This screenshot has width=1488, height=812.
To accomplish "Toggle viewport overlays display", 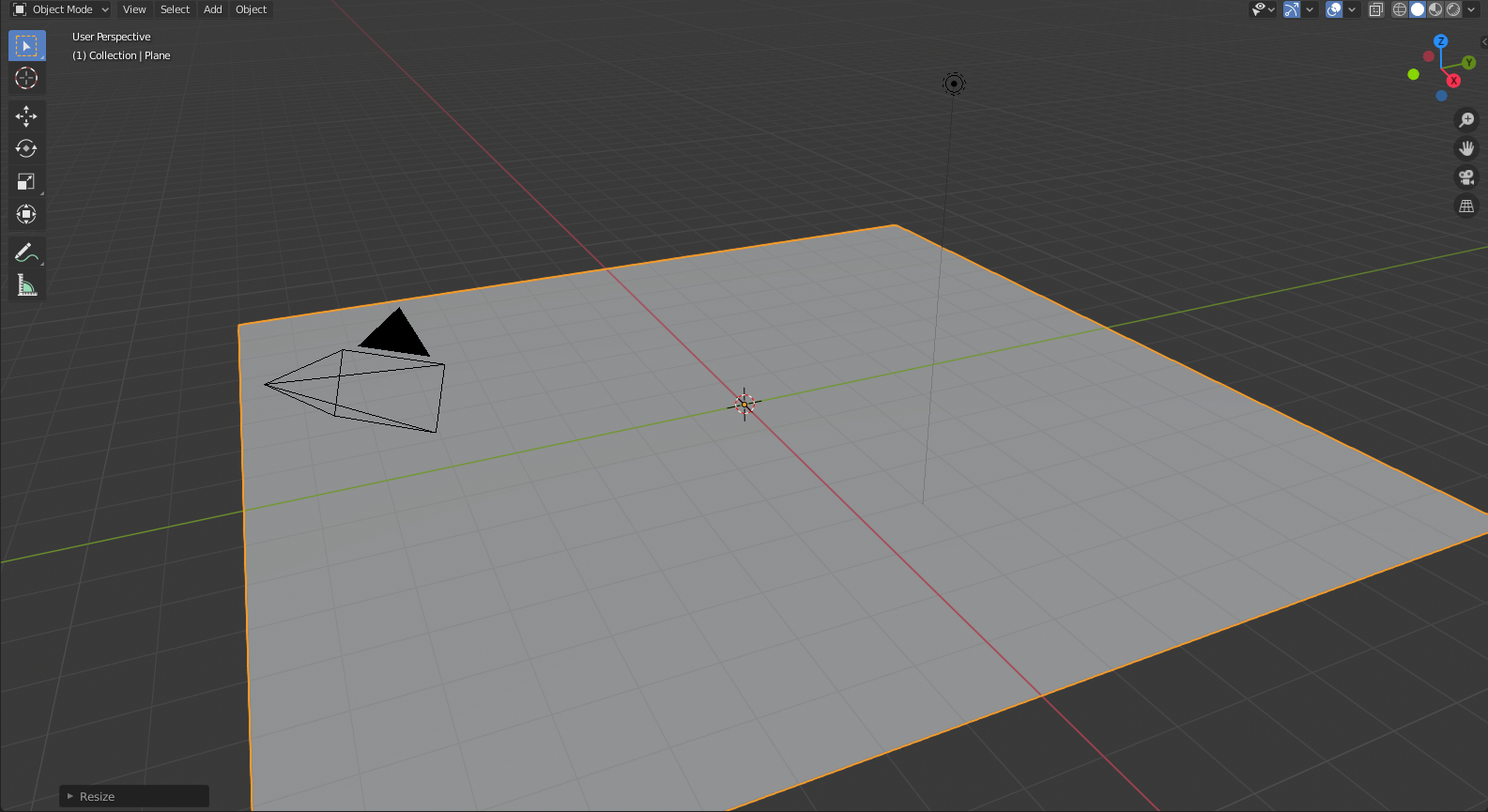I will click(x=1334, y=9).
